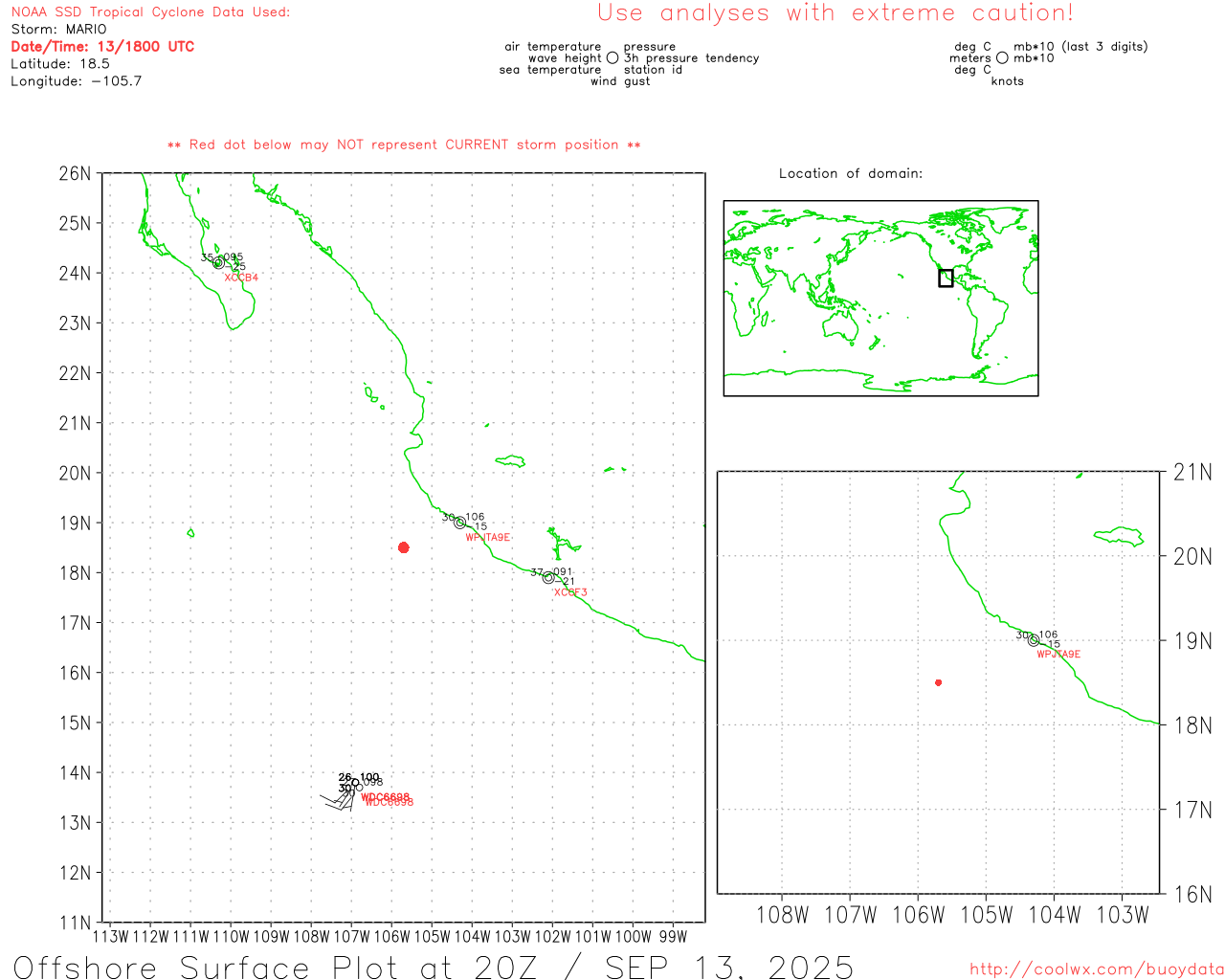This screenshot has width=1225, height=980.
Task: Click the small red storm dot in zoomed inset map
Action: (939, 682)
